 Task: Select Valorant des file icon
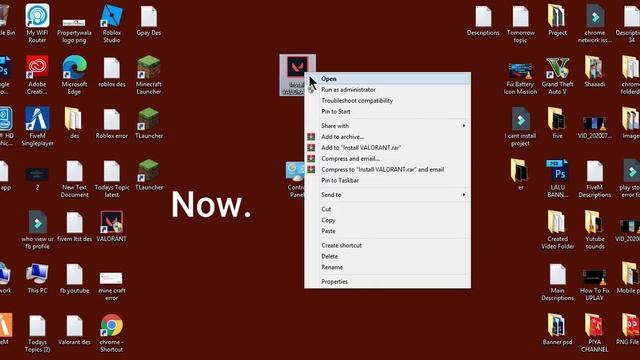click(x=74, y=327)
